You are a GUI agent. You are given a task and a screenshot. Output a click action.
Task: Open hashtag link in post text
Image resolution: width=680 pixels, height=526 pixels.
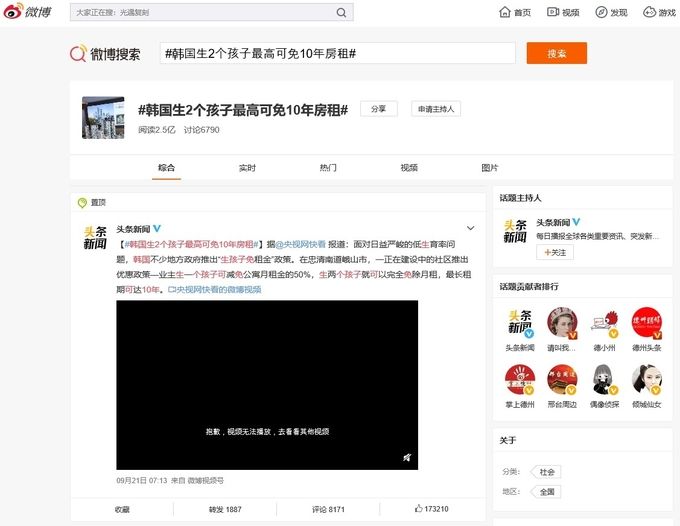point(192,244)
